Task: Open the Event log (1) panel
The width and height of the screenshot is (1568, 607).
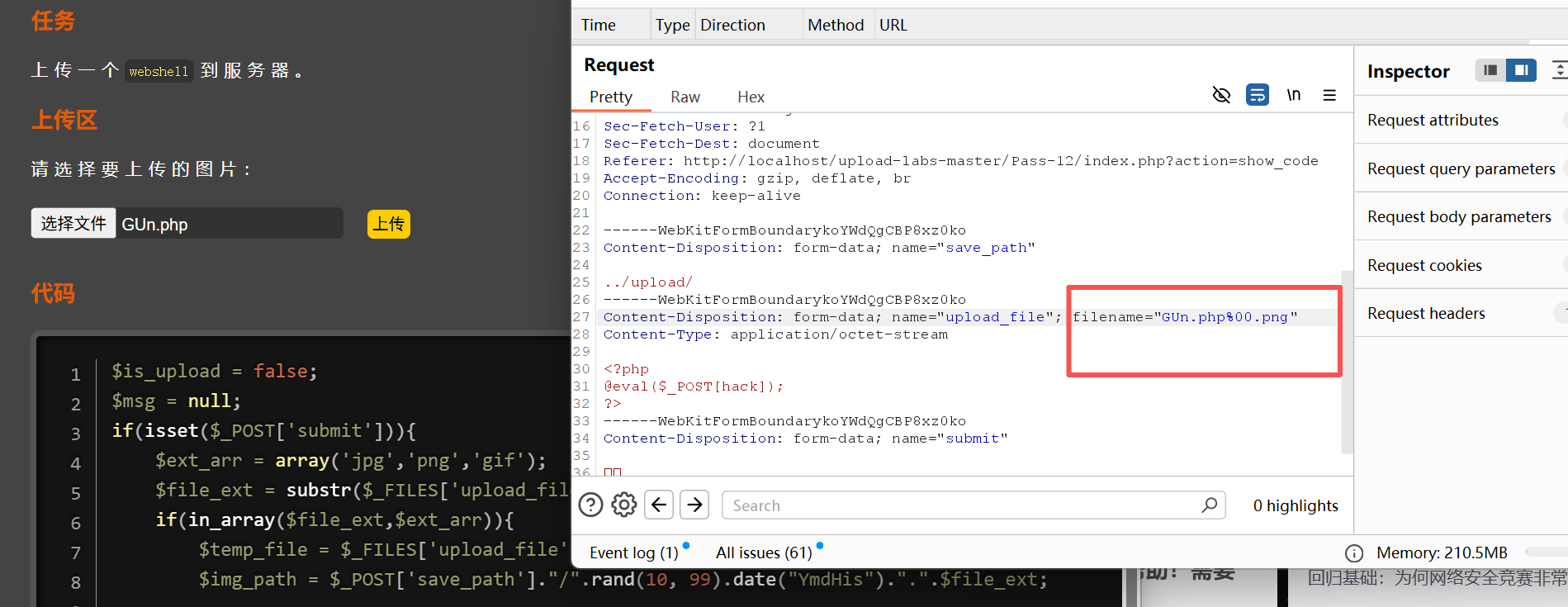Action: [634, 552]
